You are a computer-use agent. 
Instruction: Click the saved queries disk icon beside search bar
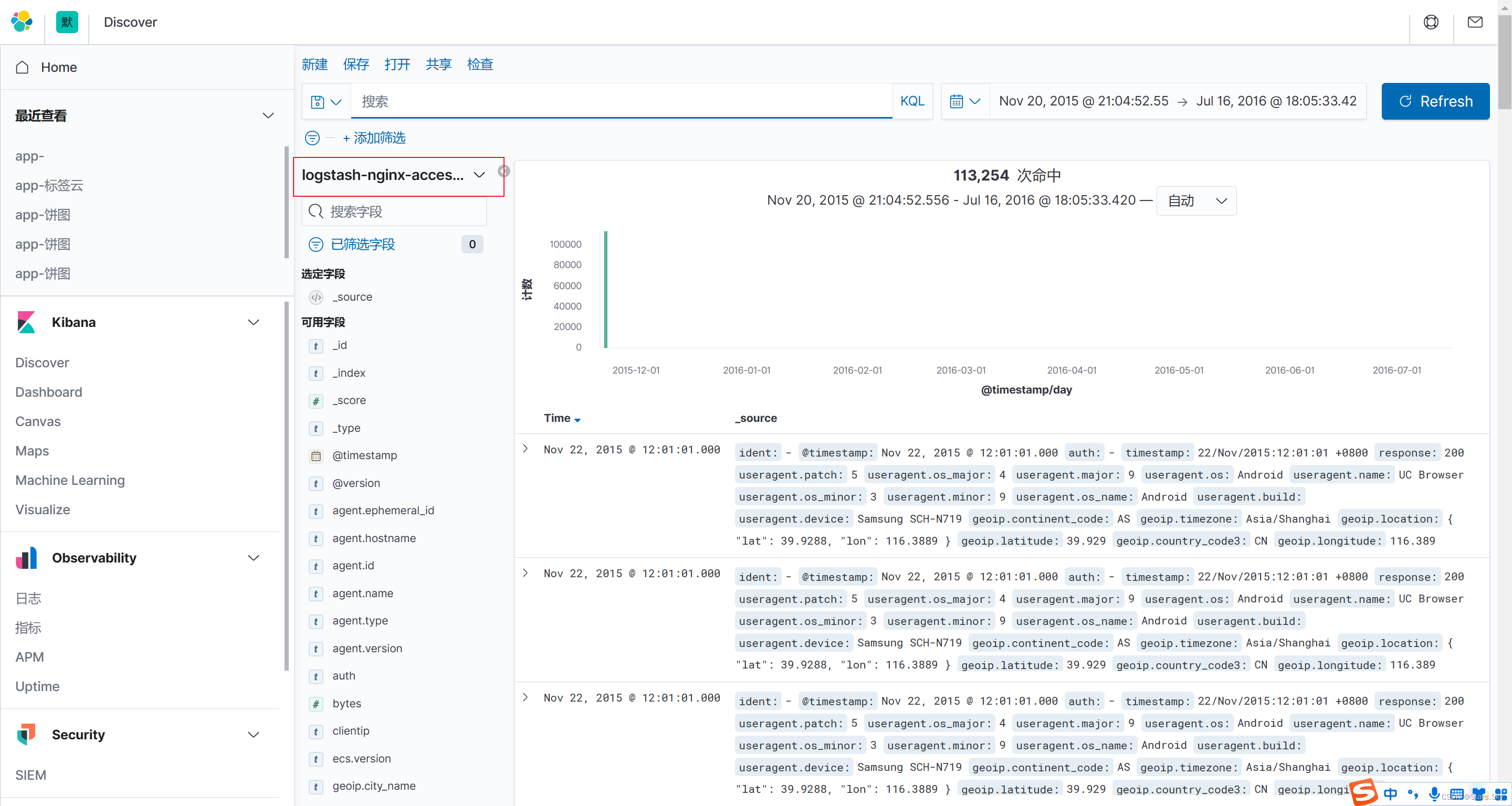319,101
